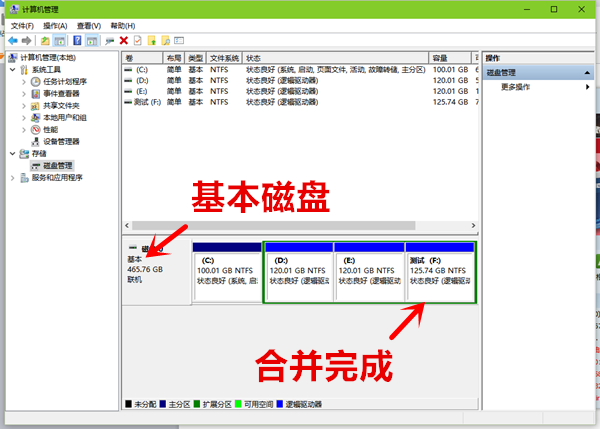
Task: Select 设备管理器 in the tree
Action: tap(61, 142)
